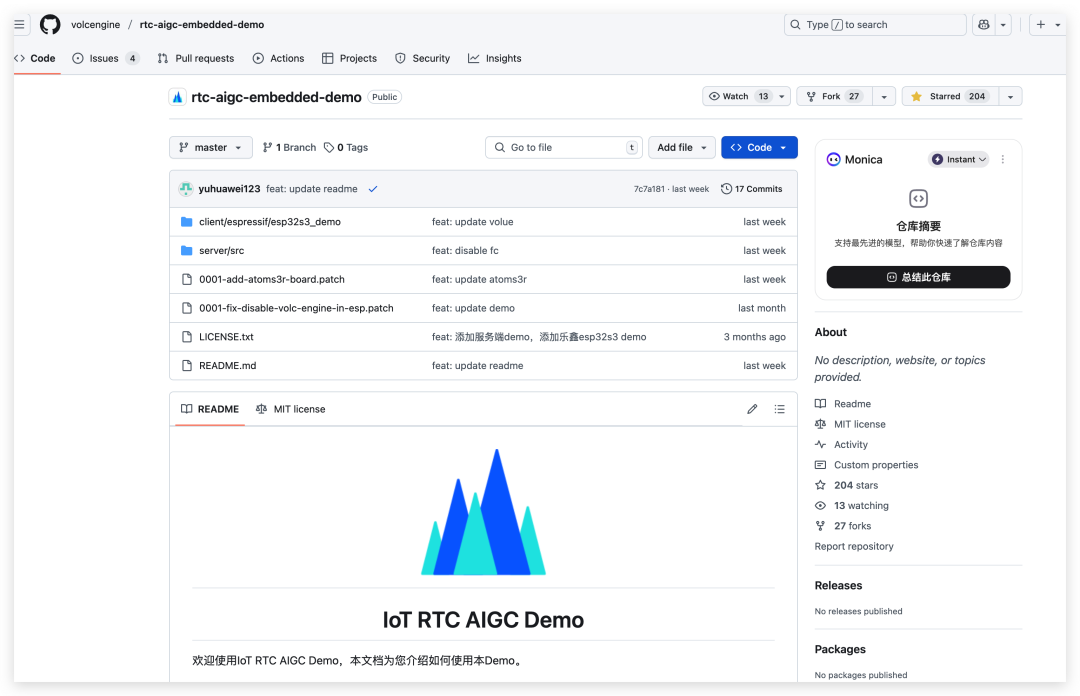
Task: Expand the star lists dropdown arrow
Action: (1010, 96)
